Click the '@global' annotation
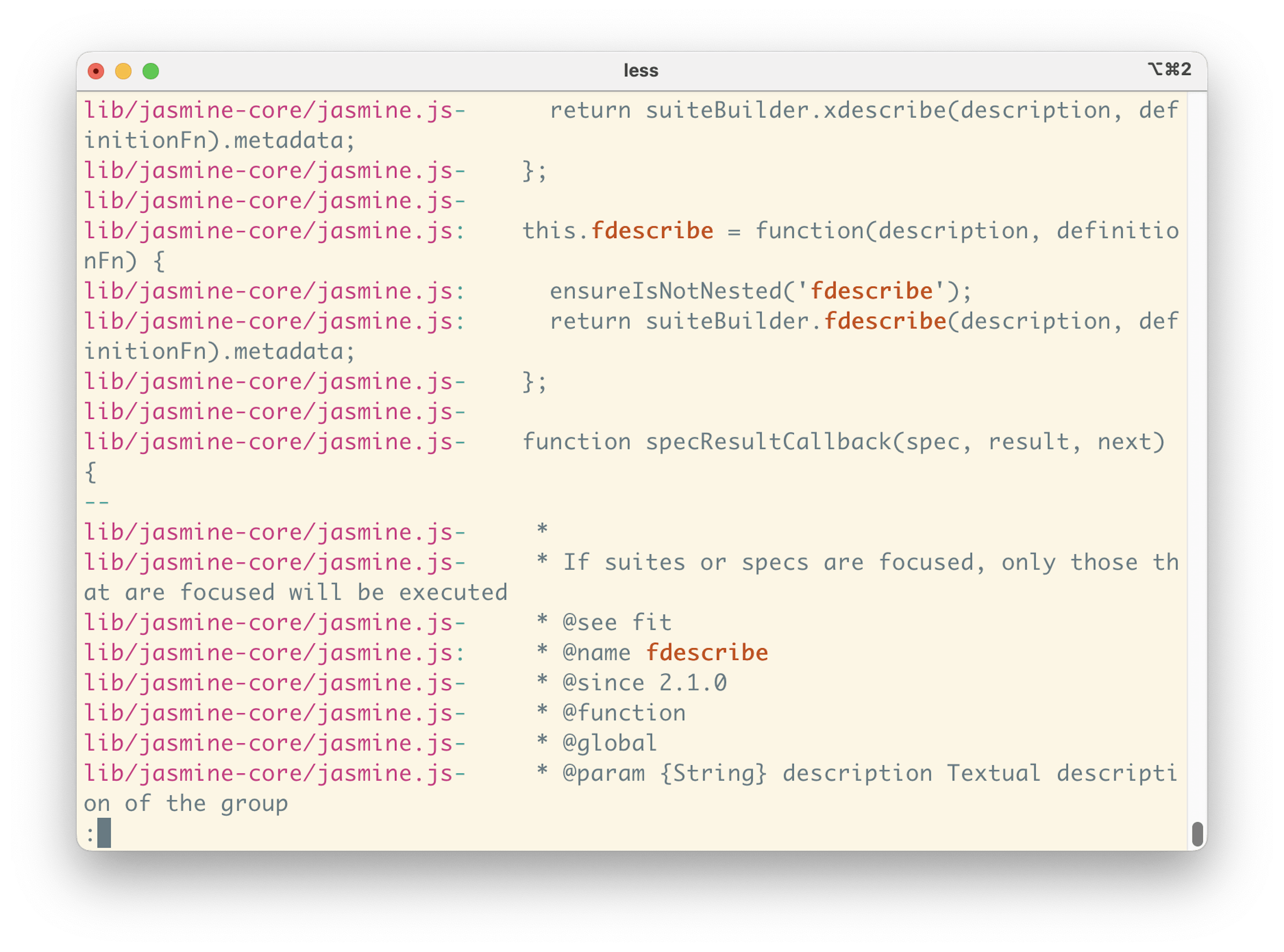This screenshot has width=1284, height=952. 610,743
